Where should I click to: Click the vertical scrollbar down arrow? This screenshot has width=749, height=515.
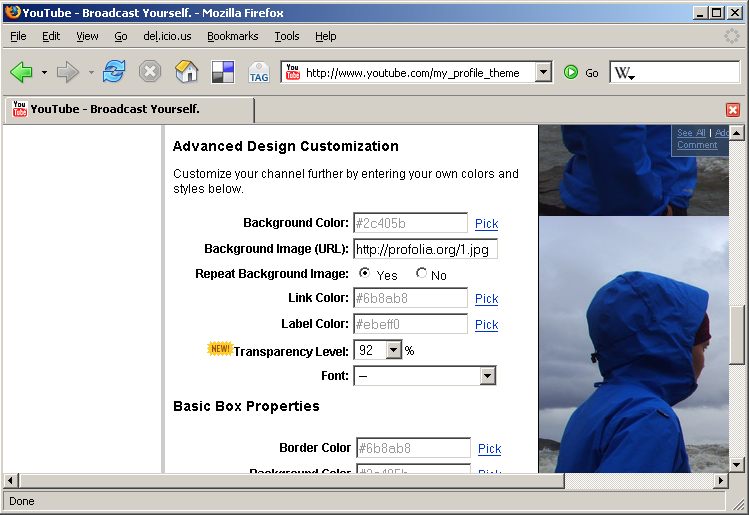click(736, 464)
